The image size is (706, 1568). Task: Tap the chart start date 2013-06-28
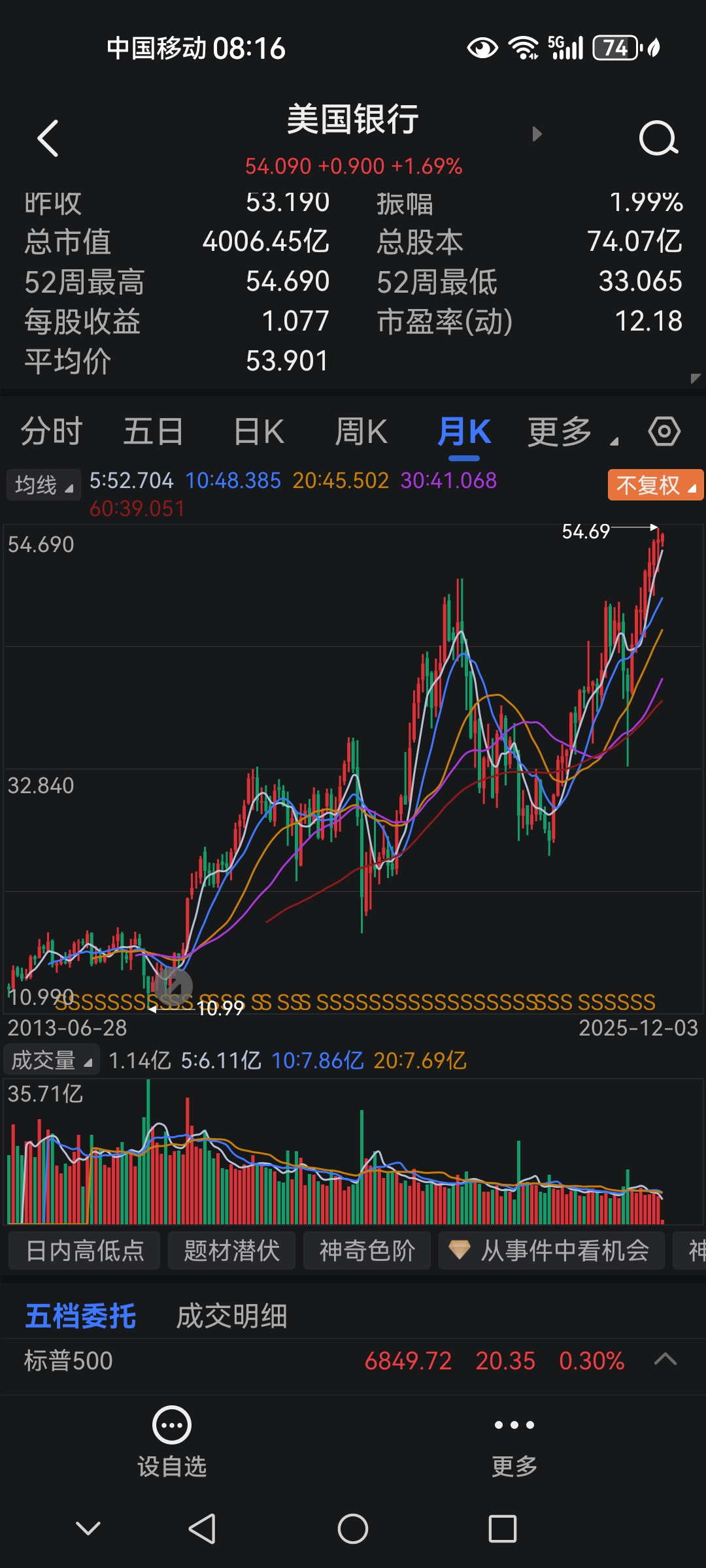click(67, 1028)
